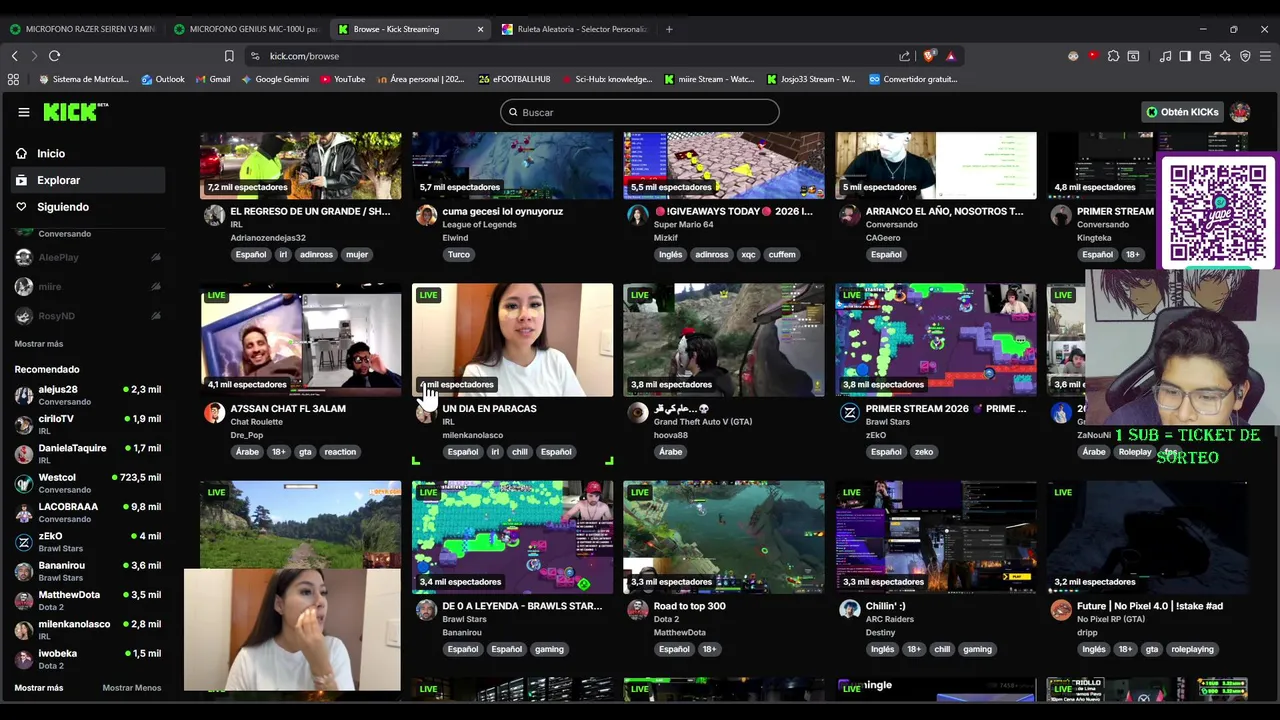1280x720 pixels.
Task: Open the Road to top 300 stream thumbnail
Action: coord(724,537)
